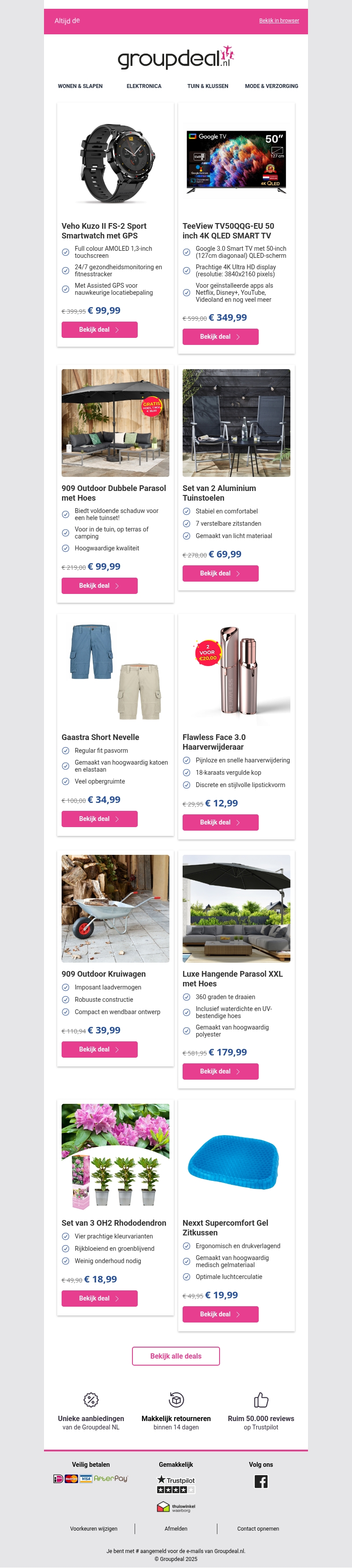
Task: Click the Bekijk alle deals button
Action: (x=176, y=1356)
